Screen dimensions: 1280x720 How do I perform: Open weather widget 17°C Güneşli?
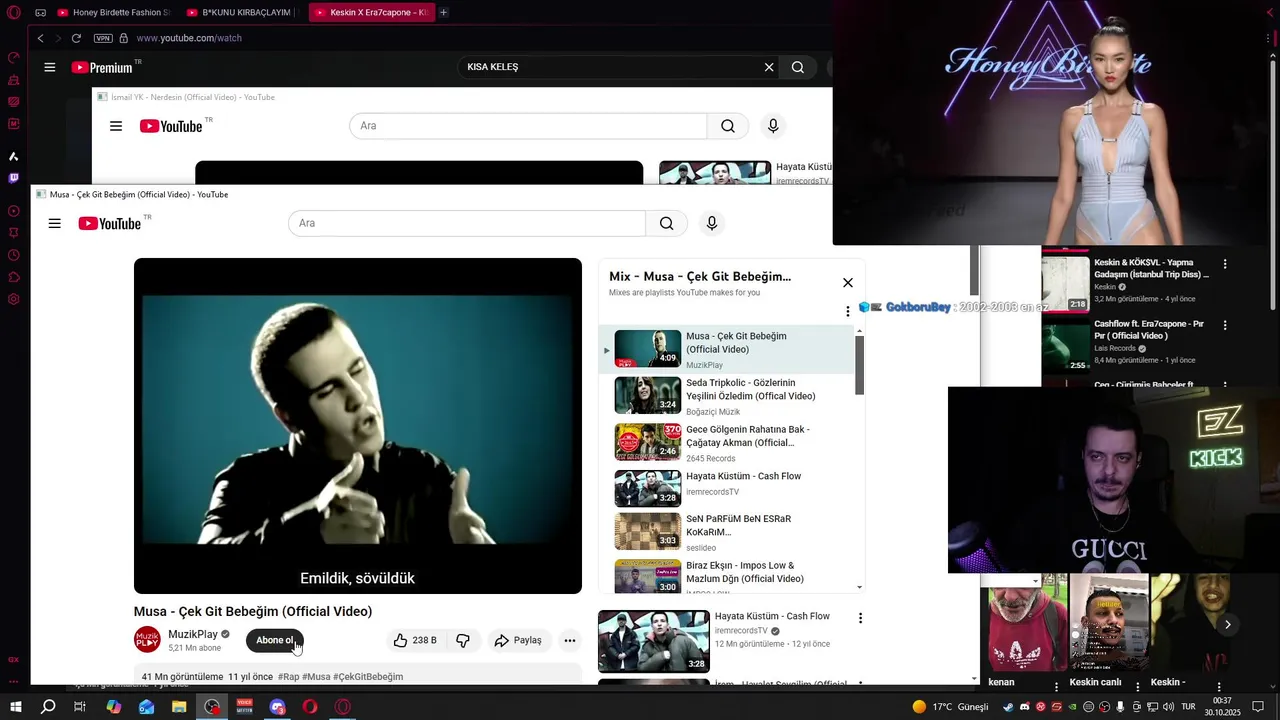(x=950, y=707)
